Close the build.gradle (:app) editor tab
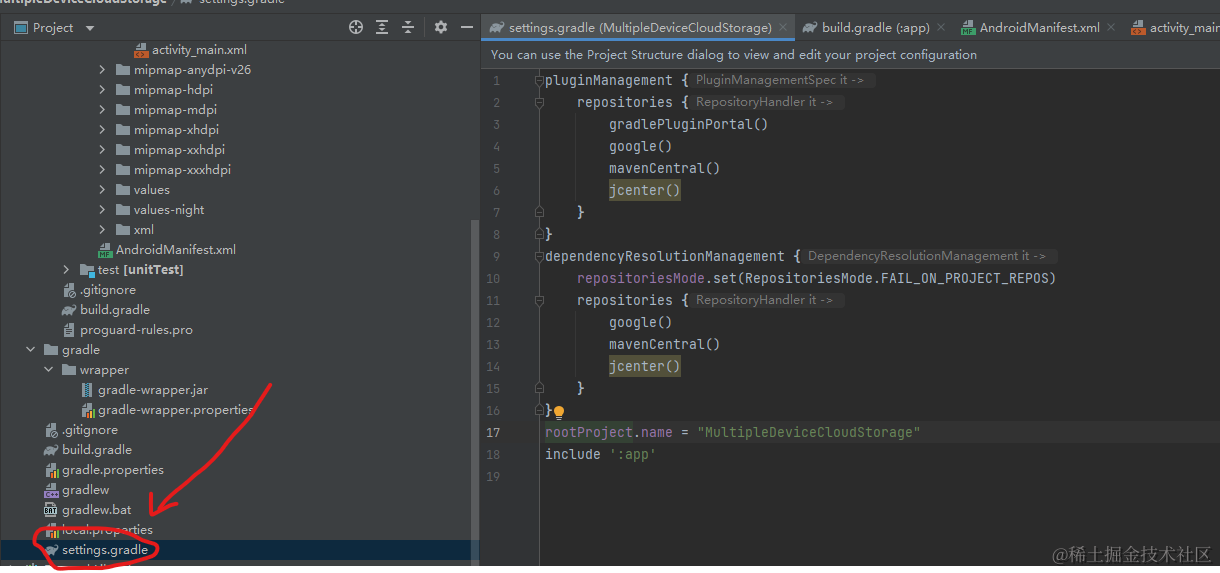 pyautogui.click(x=941, y=28)
